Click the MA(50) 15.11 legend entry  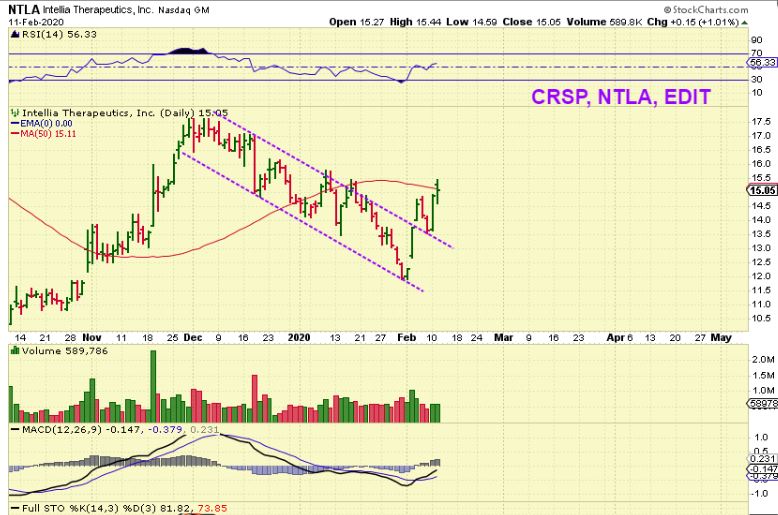44,133
